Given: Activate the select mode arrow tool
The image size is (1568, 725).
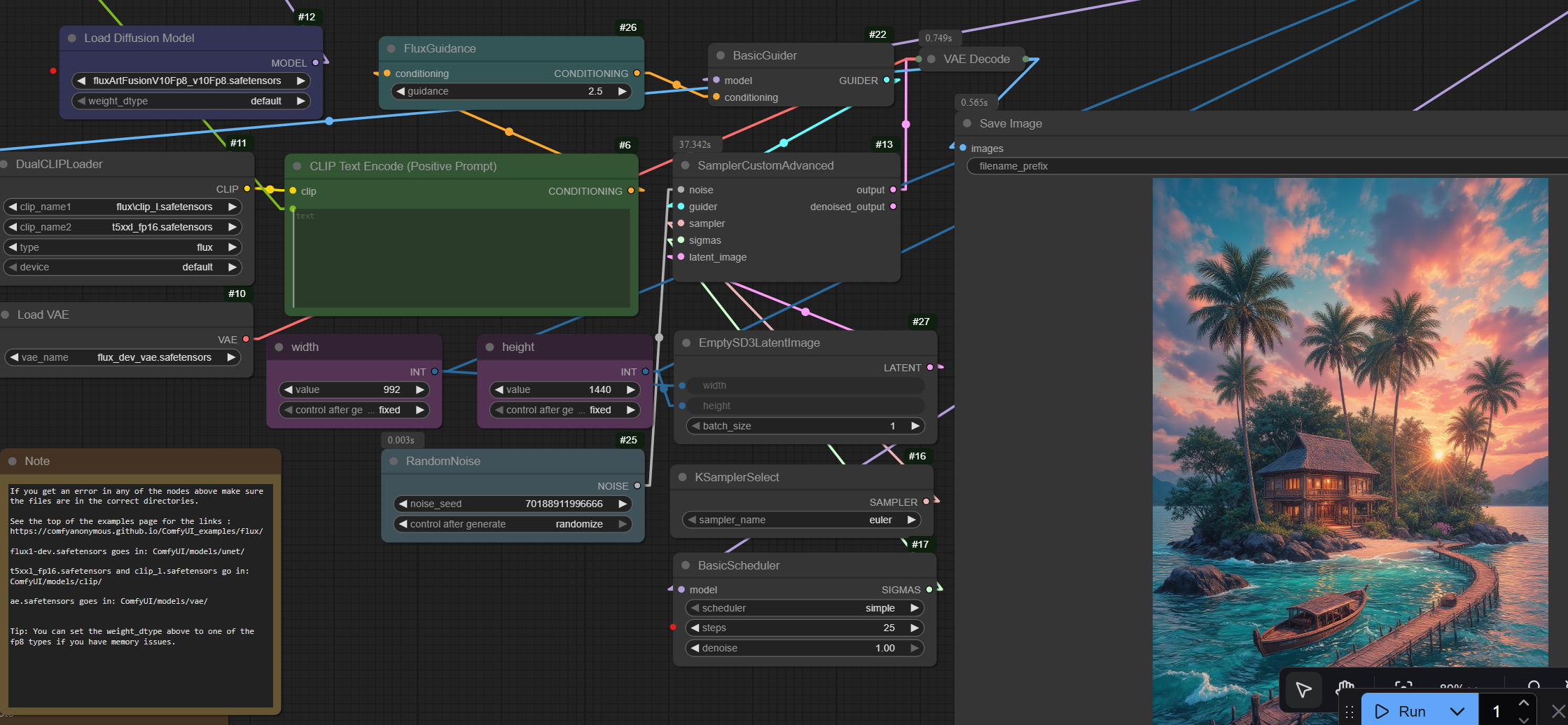Looking at the screenshot, I should [1303, 690].
